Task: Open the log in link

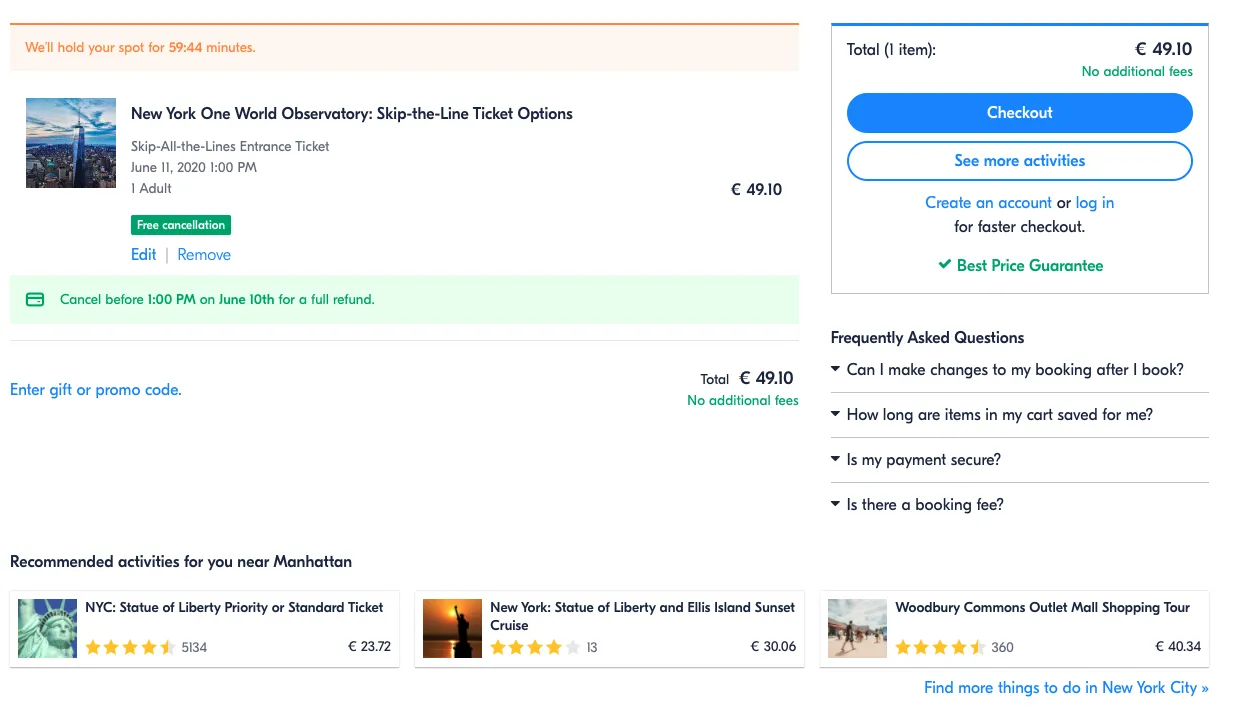Action: (1094, 203)
